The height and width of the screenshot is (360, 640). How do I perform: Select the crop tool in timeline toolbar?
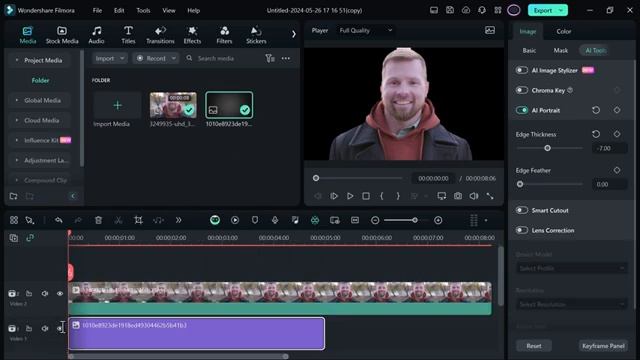[138, 220]
